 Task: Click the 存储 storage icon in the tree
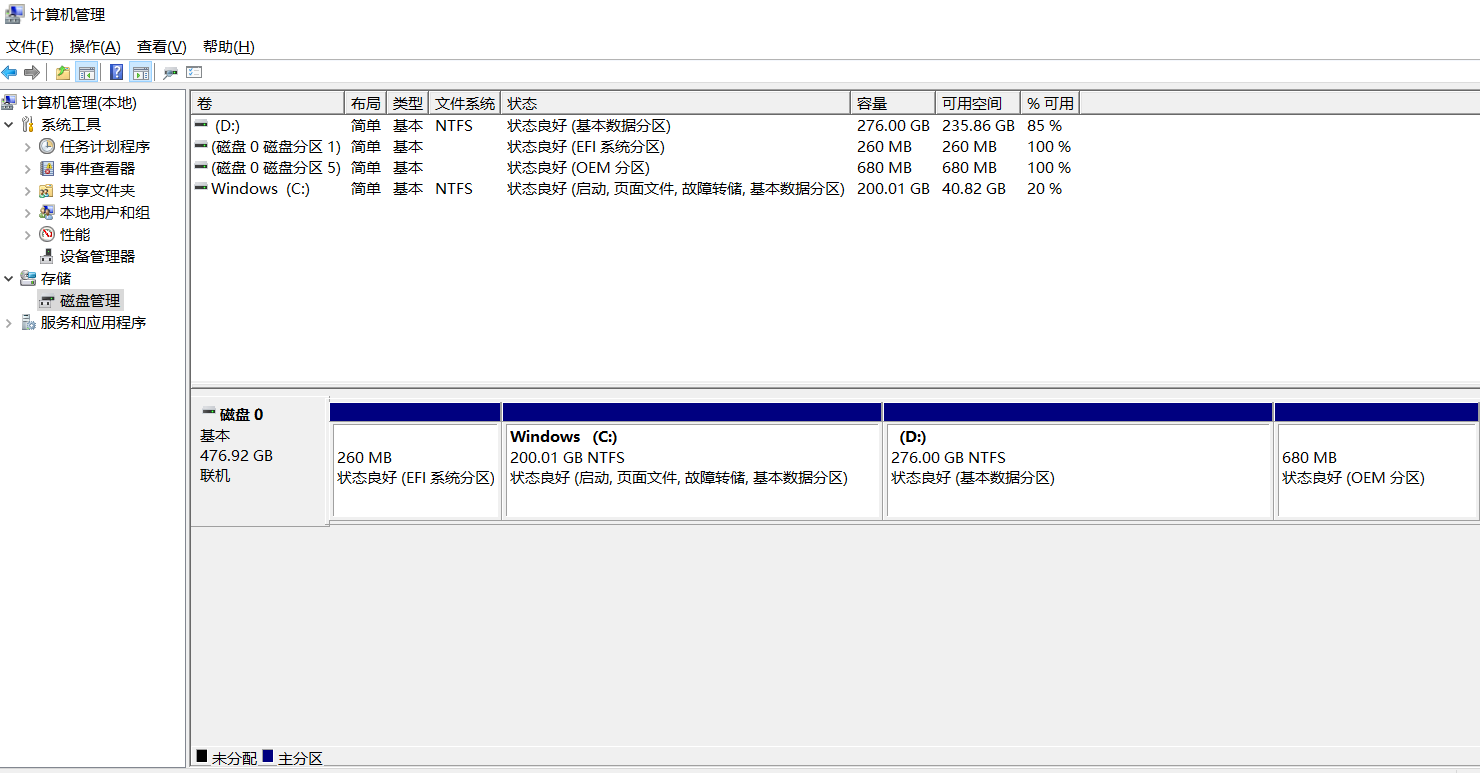28,278
